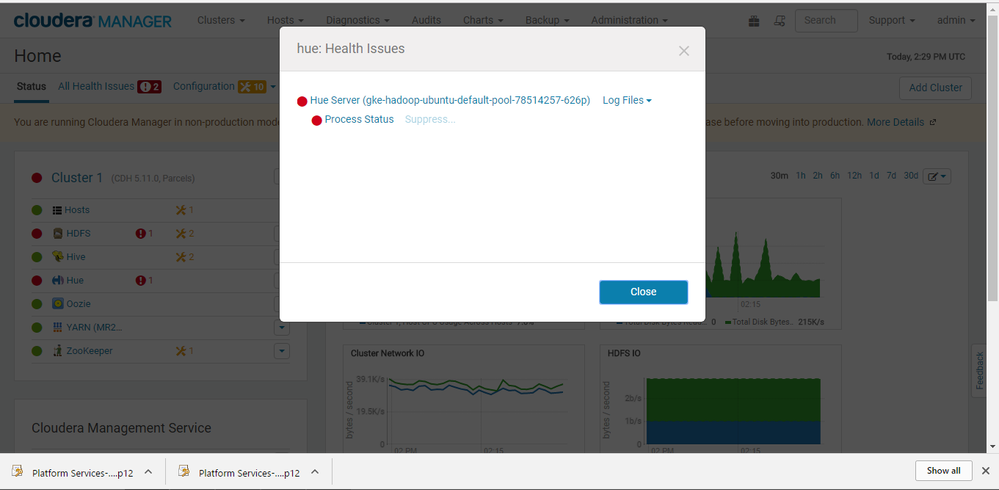Viewport: 999px width, 490px height.
Task: Set chart time range to 30m
Action: (x=779, y=176)
